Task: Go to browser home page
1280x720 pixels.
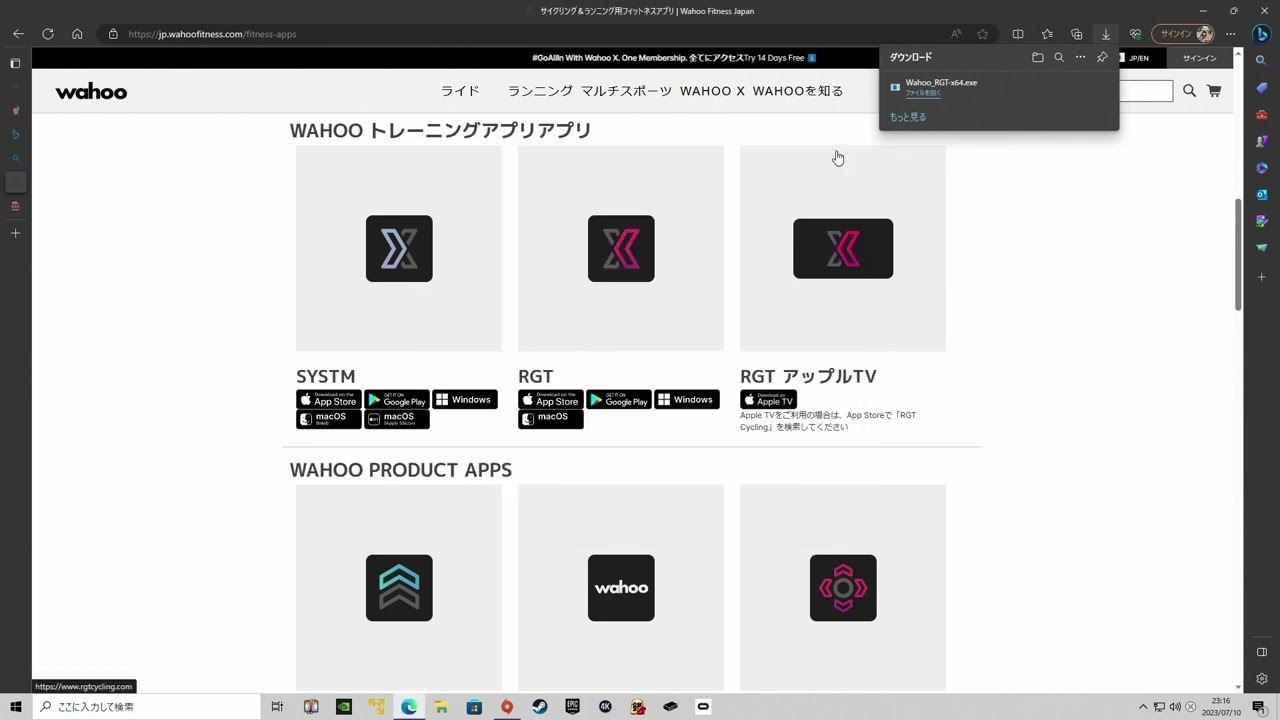Action: point(77,34)
